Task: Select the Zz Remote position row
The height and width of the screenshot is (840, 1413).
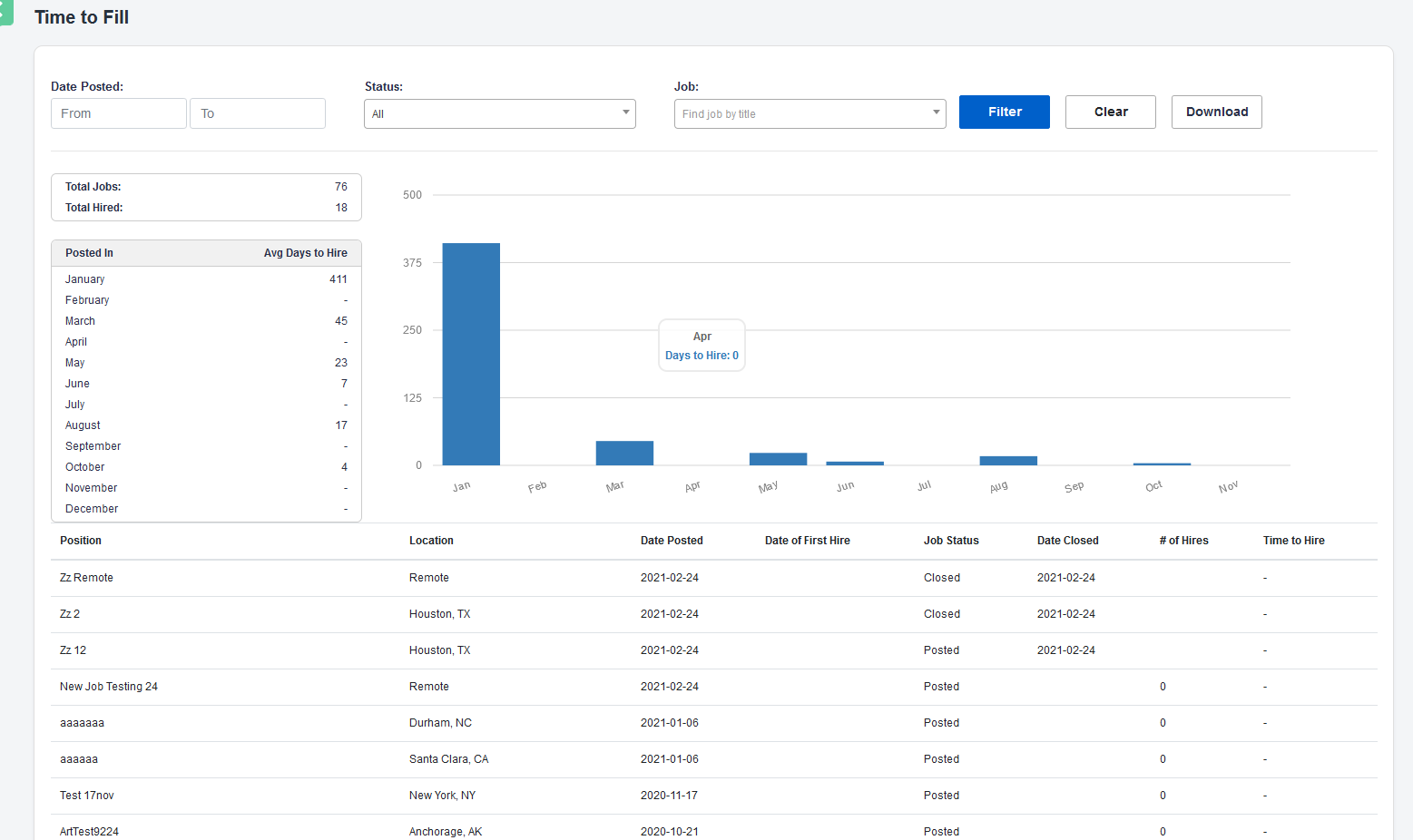Action: pos(86,578)
